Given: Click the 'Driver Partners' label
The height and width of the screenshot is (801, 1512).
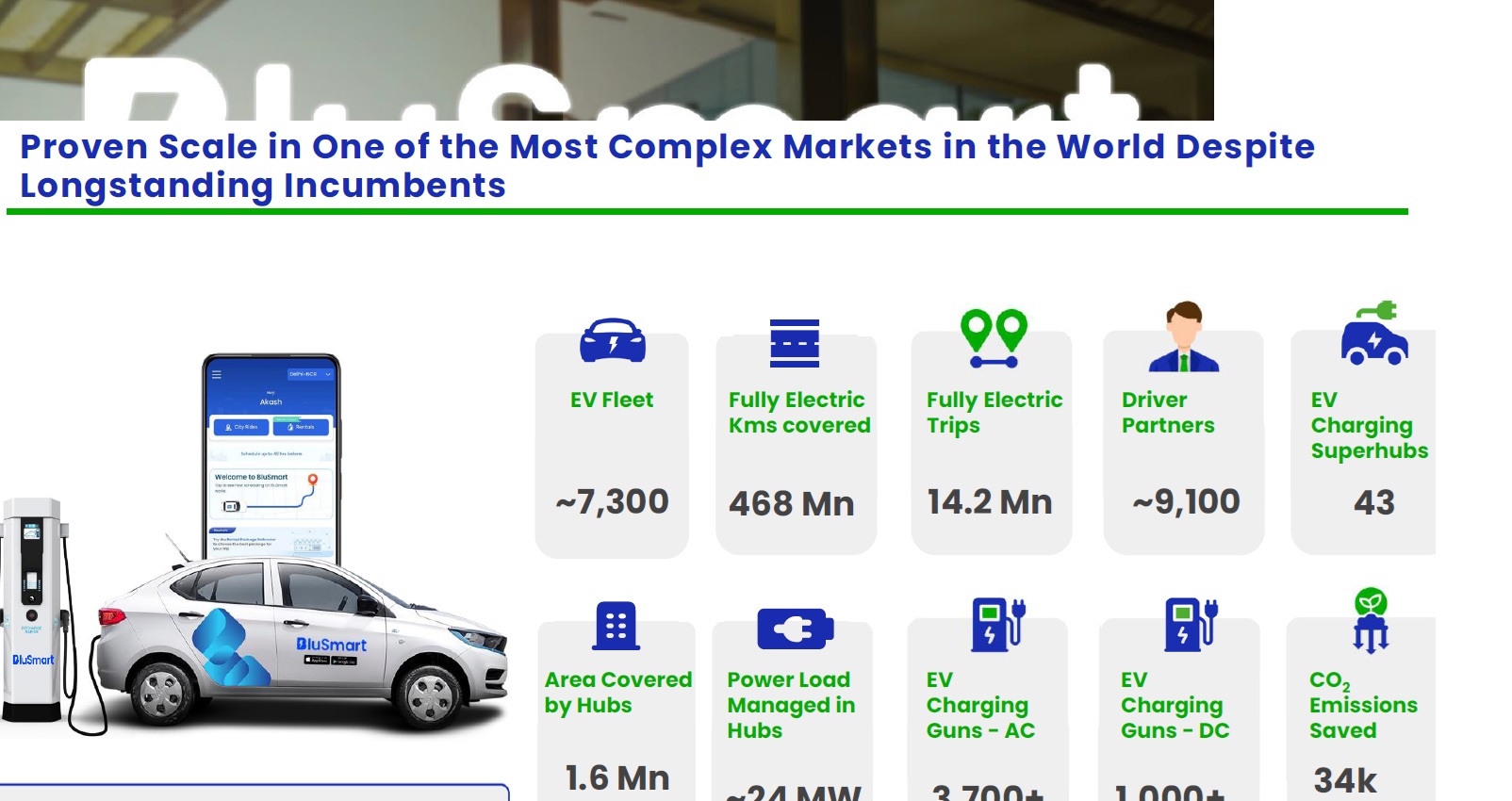Looking at the screenshot, I should point(1168,413).
